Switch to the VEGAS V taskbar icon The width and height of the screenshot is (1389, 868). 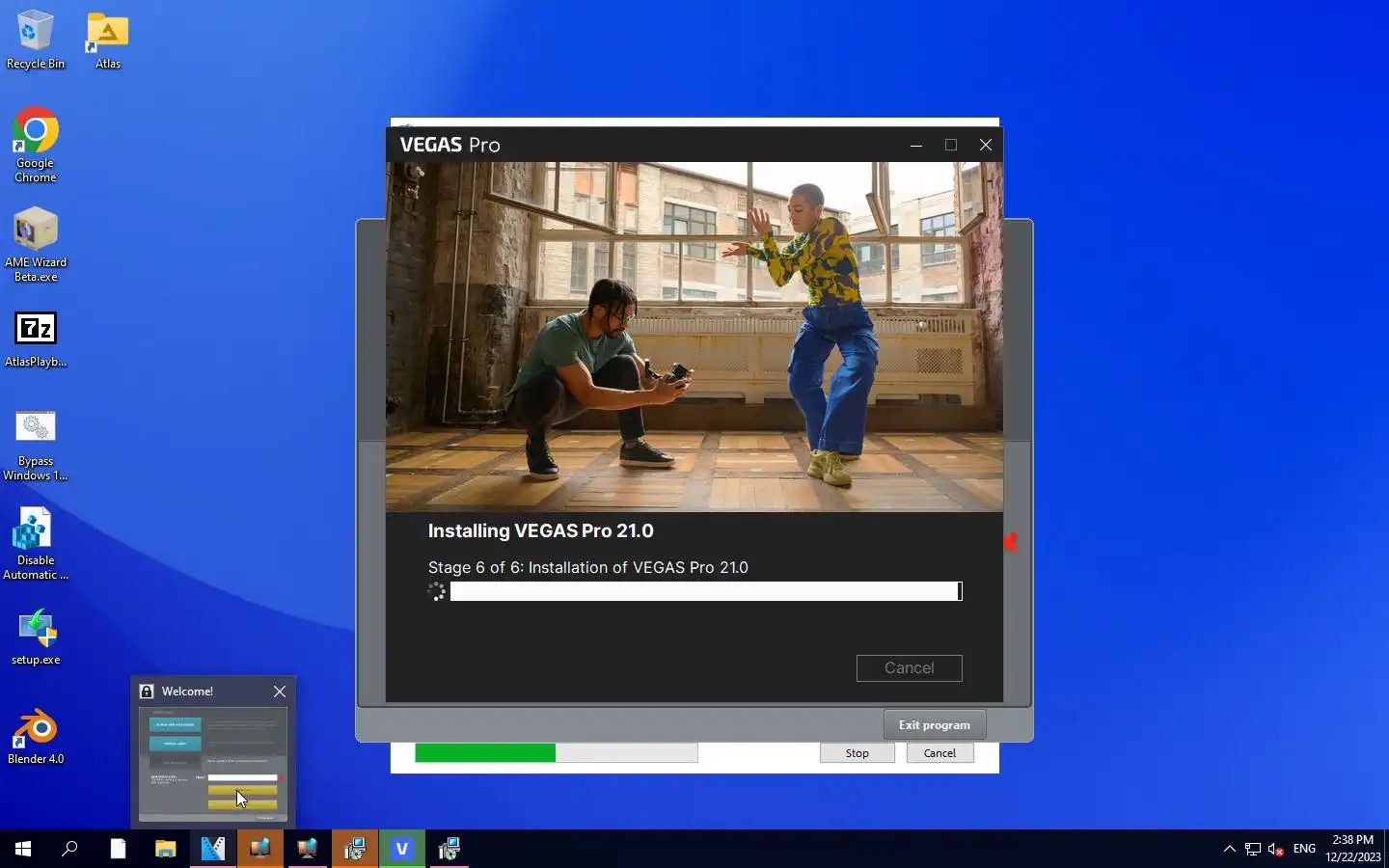[401, 849]
